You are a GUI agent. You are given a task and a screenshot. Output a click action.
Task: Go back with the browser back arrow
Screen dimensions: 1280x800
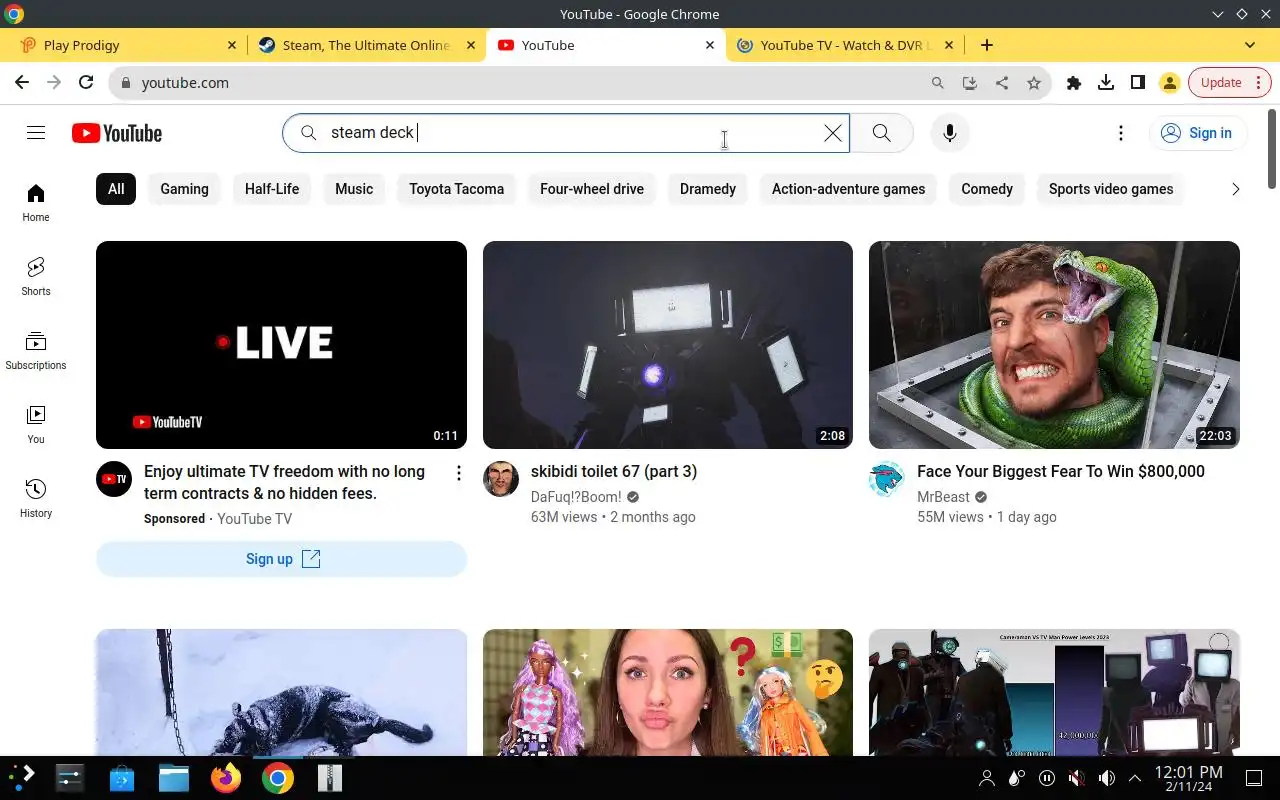22,83
